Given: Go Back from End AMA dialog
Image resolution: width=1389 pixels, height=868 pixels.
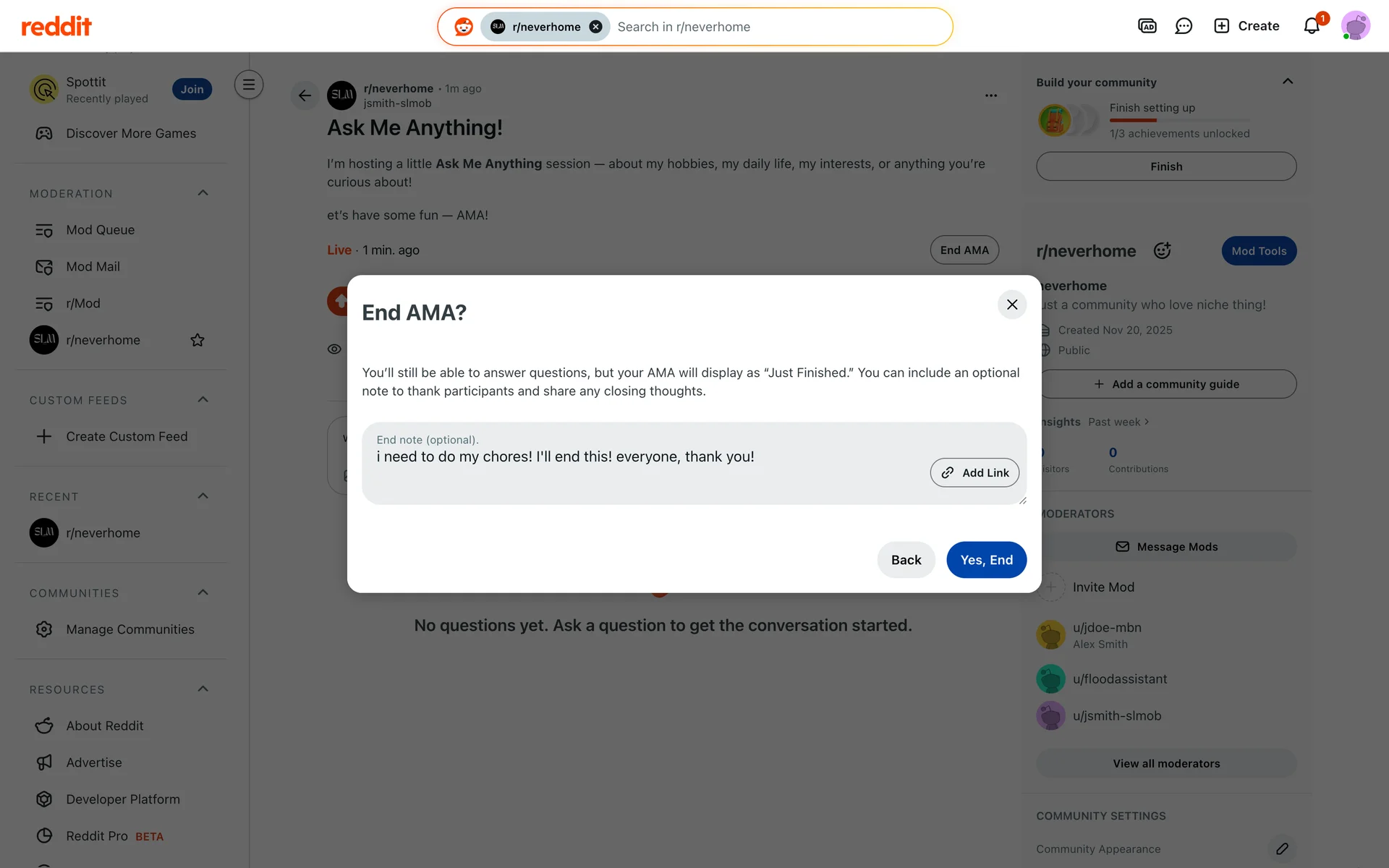Looking at the screenshot, I should pos(906,560).
